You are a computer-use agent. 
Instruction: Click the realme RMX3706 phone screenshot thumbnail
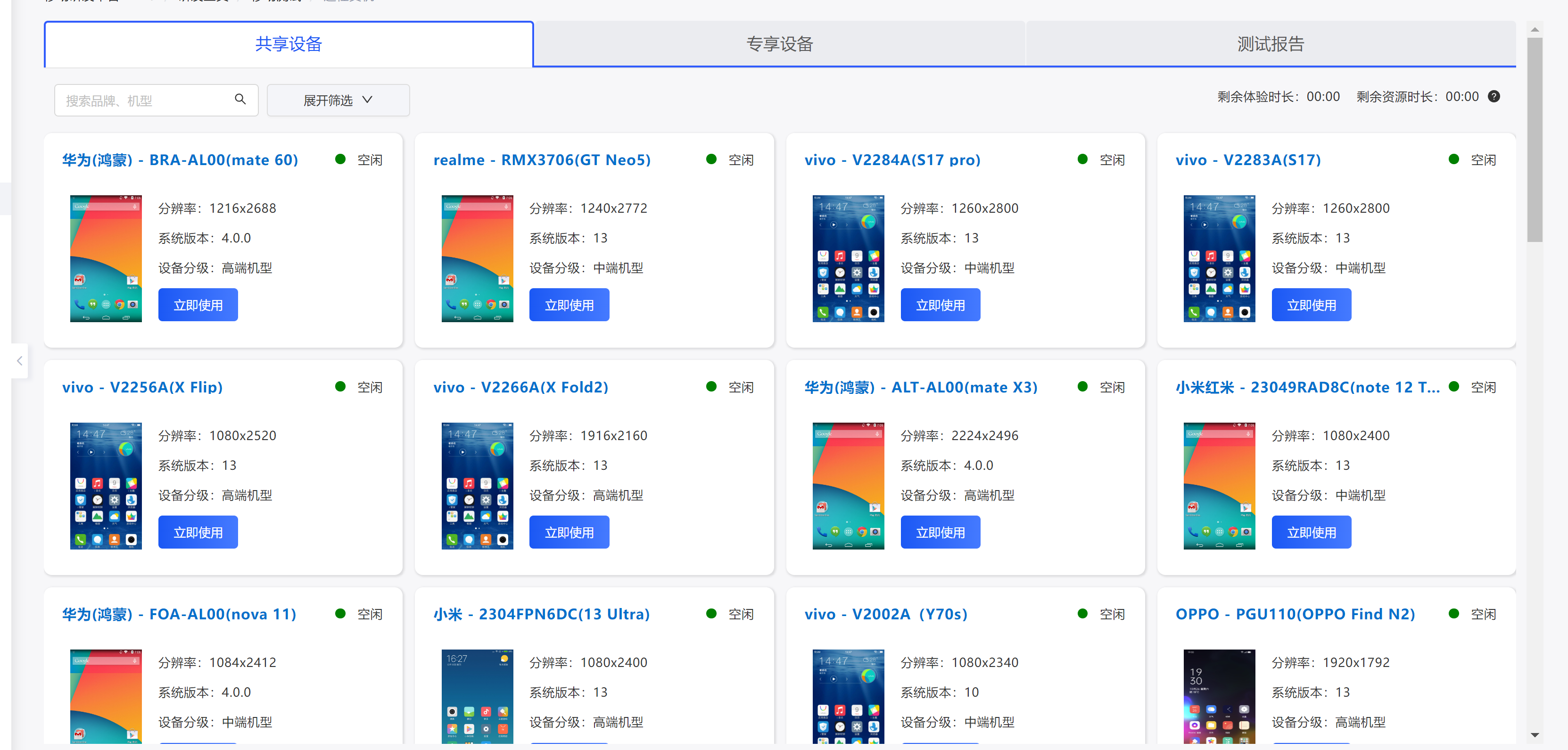coord(477,258)
